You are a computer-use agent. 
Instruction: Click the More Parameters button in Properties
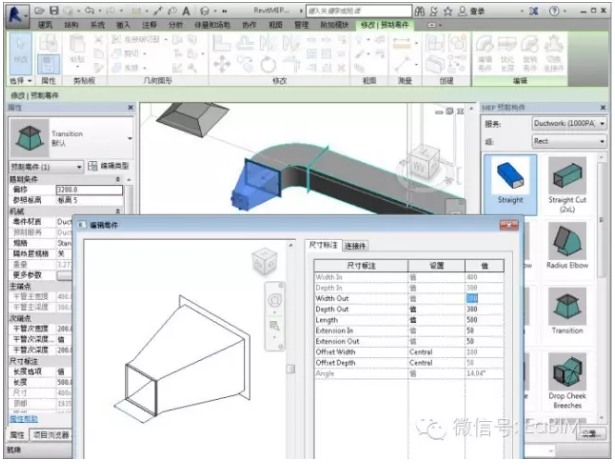click(64, 275)
